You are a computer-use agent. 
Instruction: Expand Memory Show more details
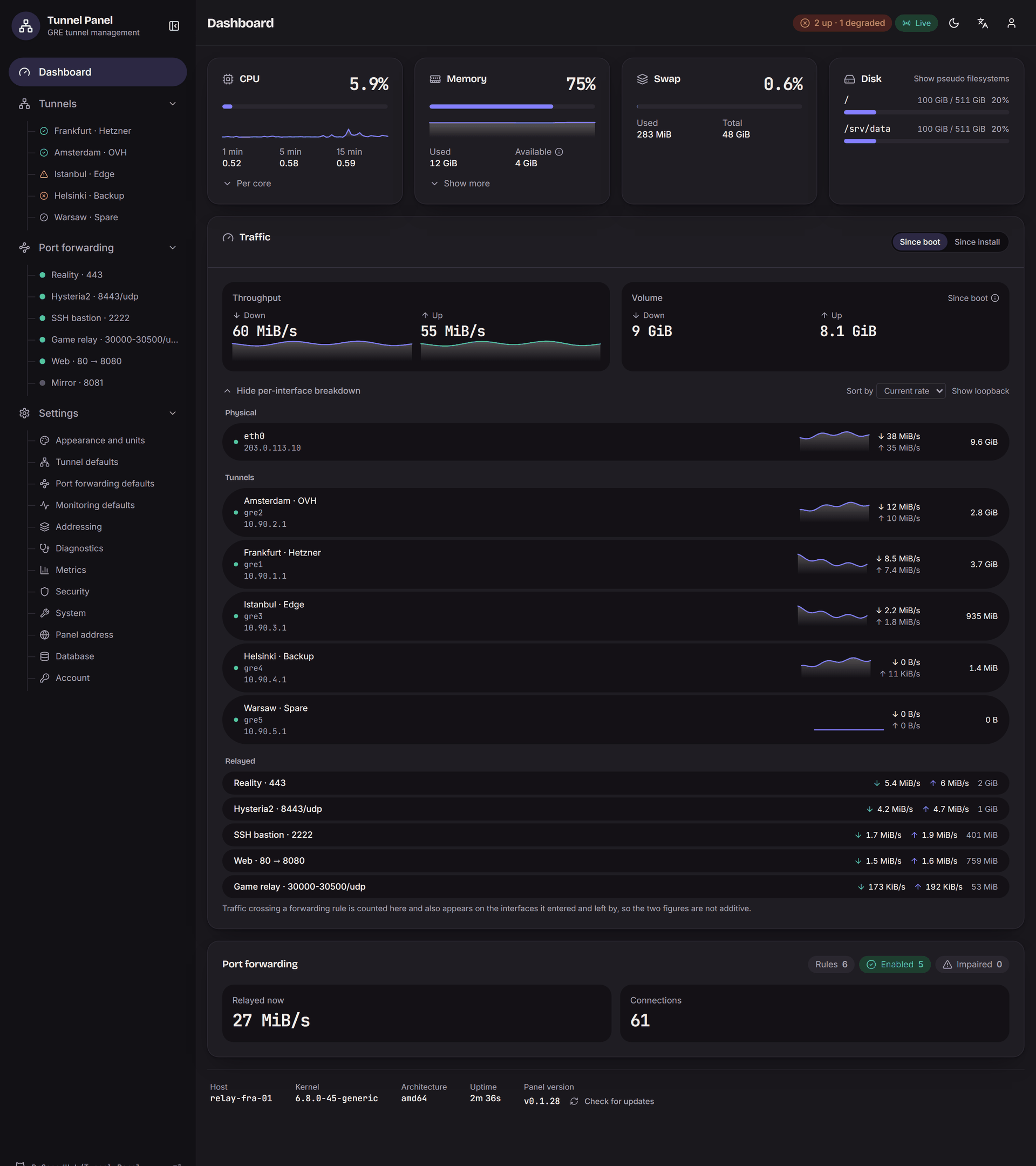pyautogui.click(x=460, y=183)
